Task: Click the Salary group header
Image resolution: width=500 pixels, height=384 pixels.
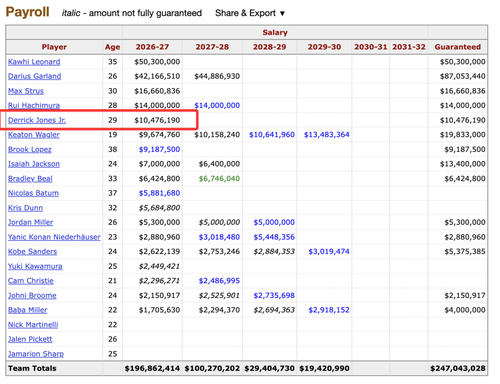Action: 275,33
